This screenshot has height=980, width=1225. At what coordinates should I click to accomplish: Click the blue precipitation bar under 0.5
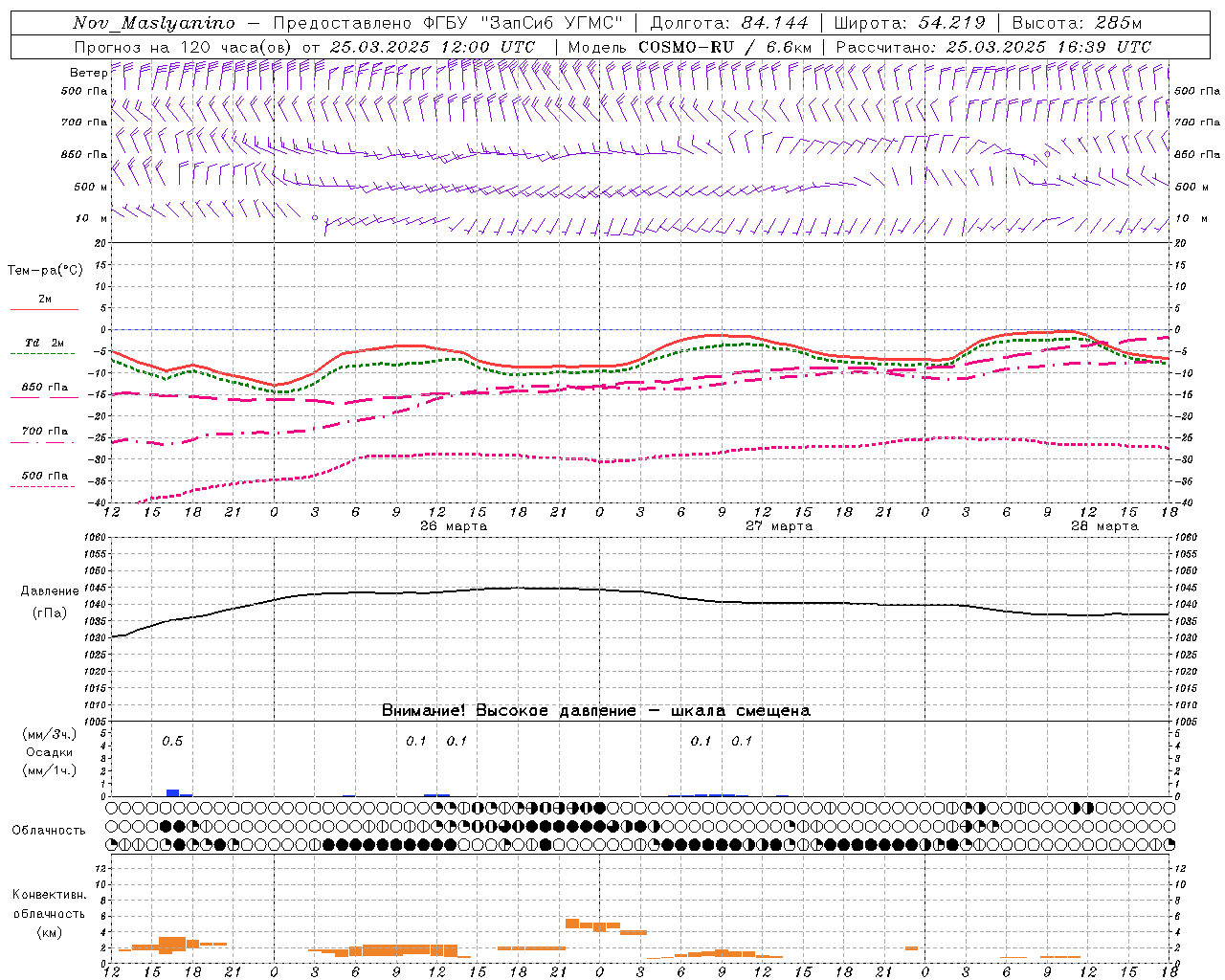(x=173, y=792)
